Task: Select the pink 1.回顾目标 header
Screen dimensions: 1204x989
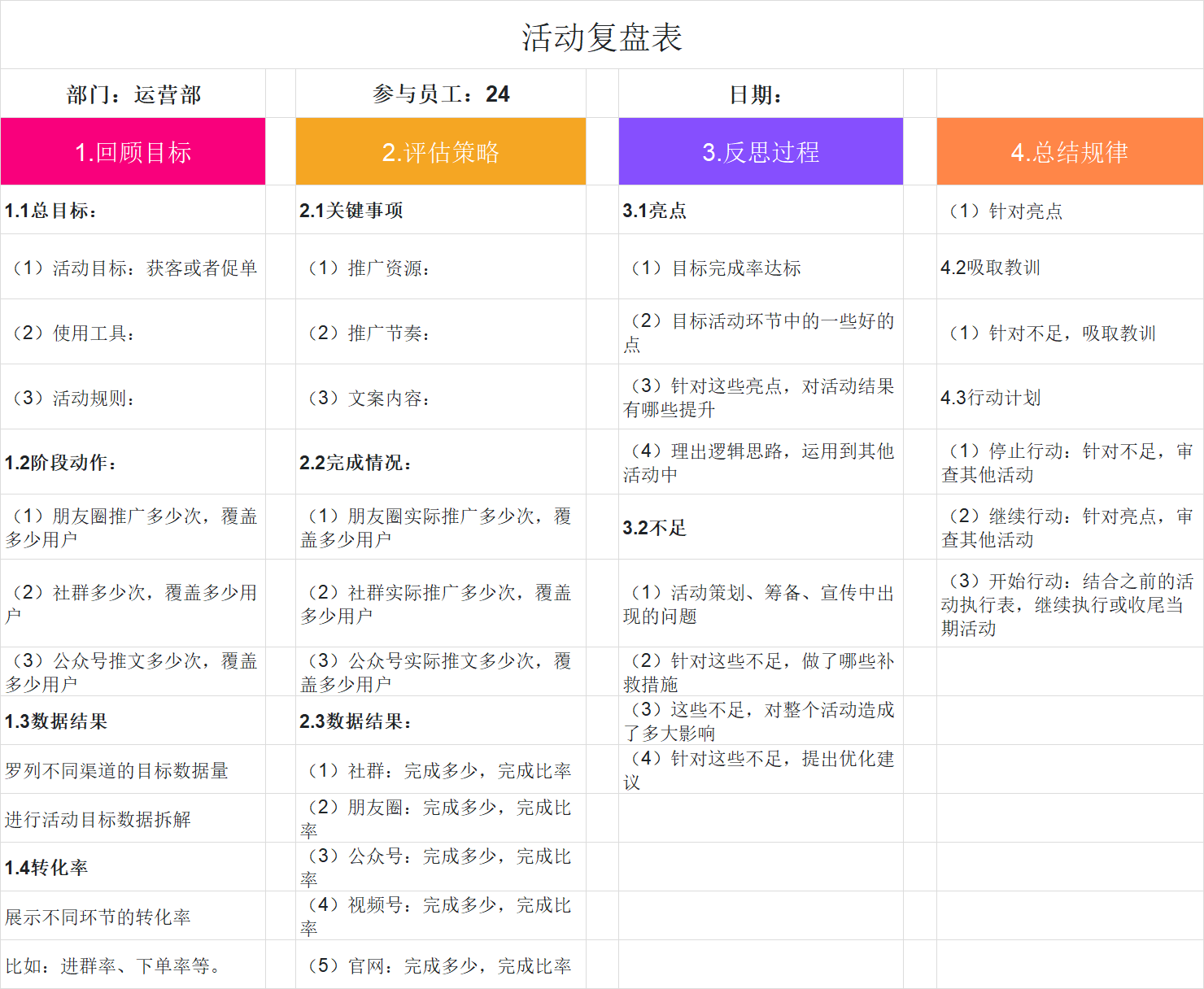Action: 133,151
